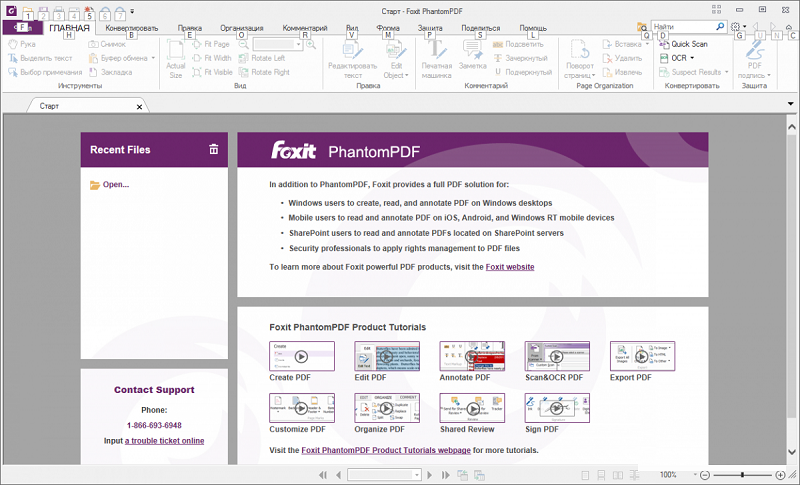Open the trouble ticket online link
This screenshot has width=800, height=485.
click(x=165, y=441)
